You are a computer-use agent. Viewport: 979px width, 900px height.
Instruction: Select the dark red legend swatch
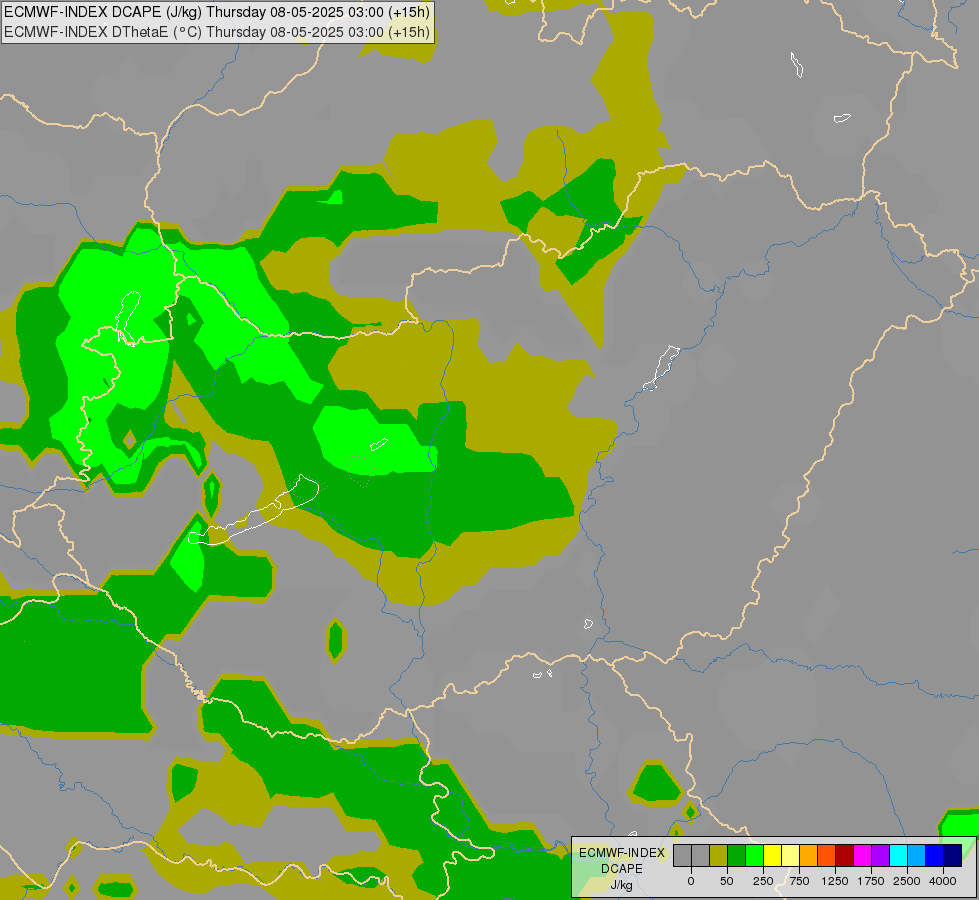pos(844,855)
